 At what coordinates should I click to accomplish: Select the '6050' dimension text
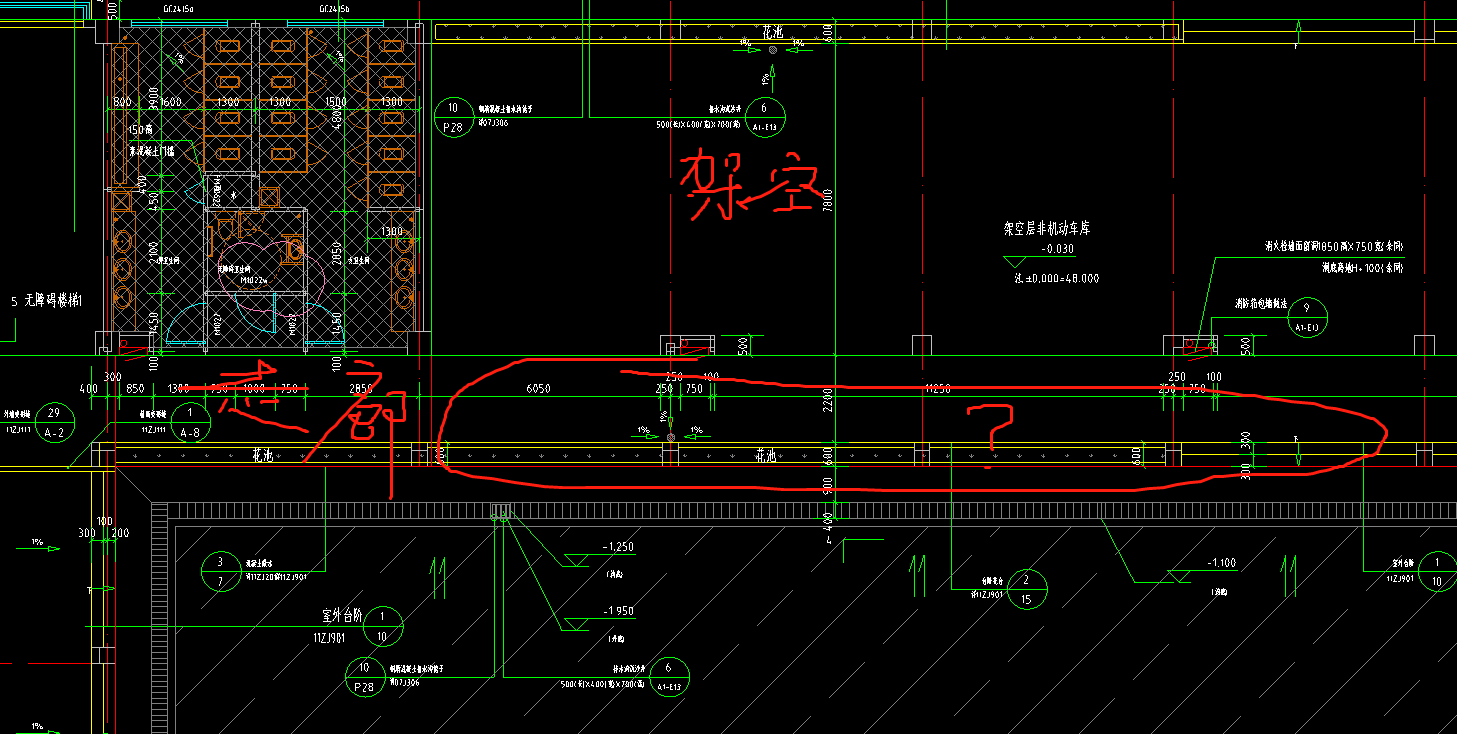[539, 388]
